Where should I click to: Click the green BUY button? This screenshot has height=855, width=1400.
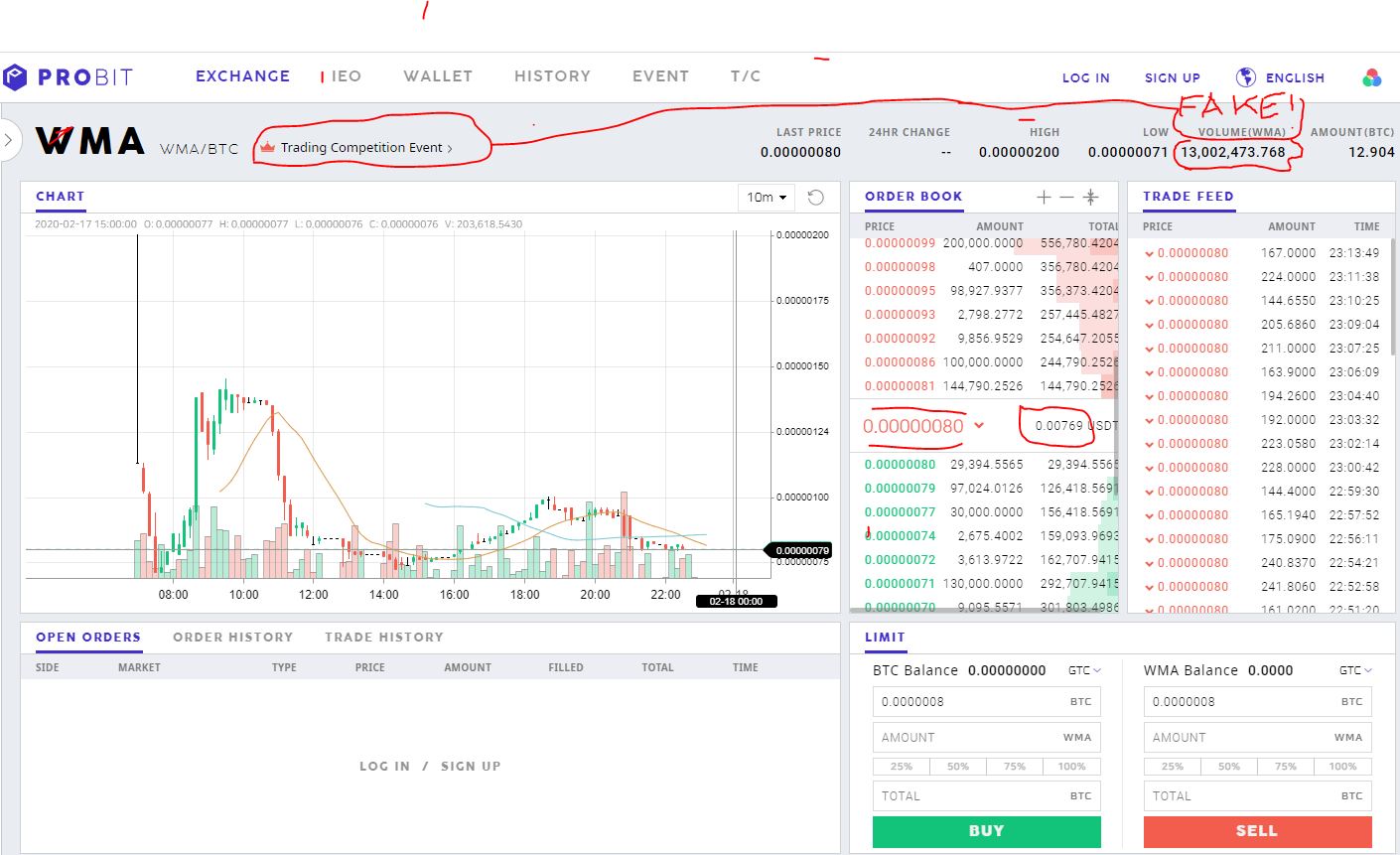[x=987, y=831]
